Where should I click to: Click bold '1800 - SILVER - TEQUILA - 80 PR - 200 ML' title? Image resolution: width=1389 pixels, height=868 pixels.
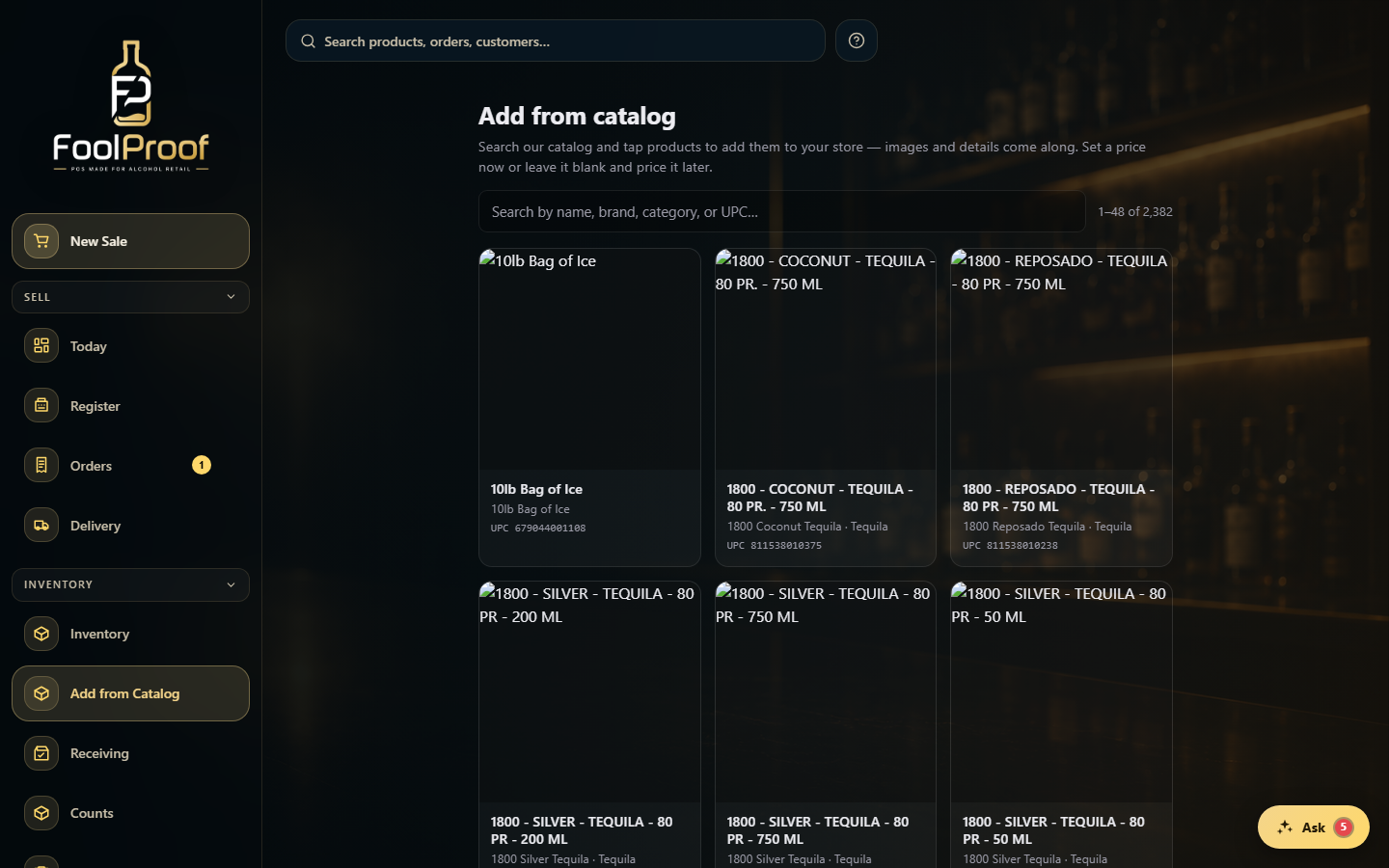(x=582, y=830)
